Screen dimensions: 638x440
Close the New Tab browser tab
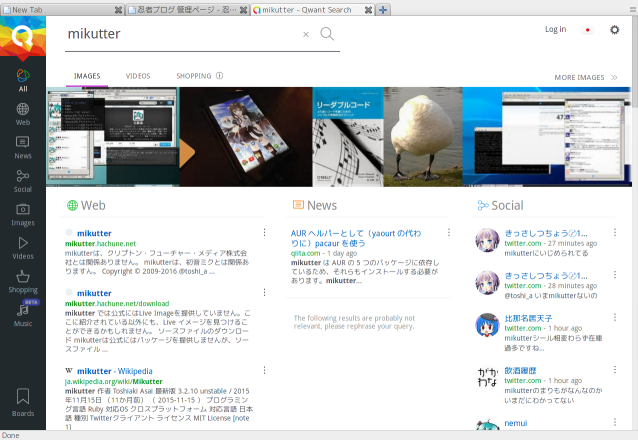[x=118, y=10]
